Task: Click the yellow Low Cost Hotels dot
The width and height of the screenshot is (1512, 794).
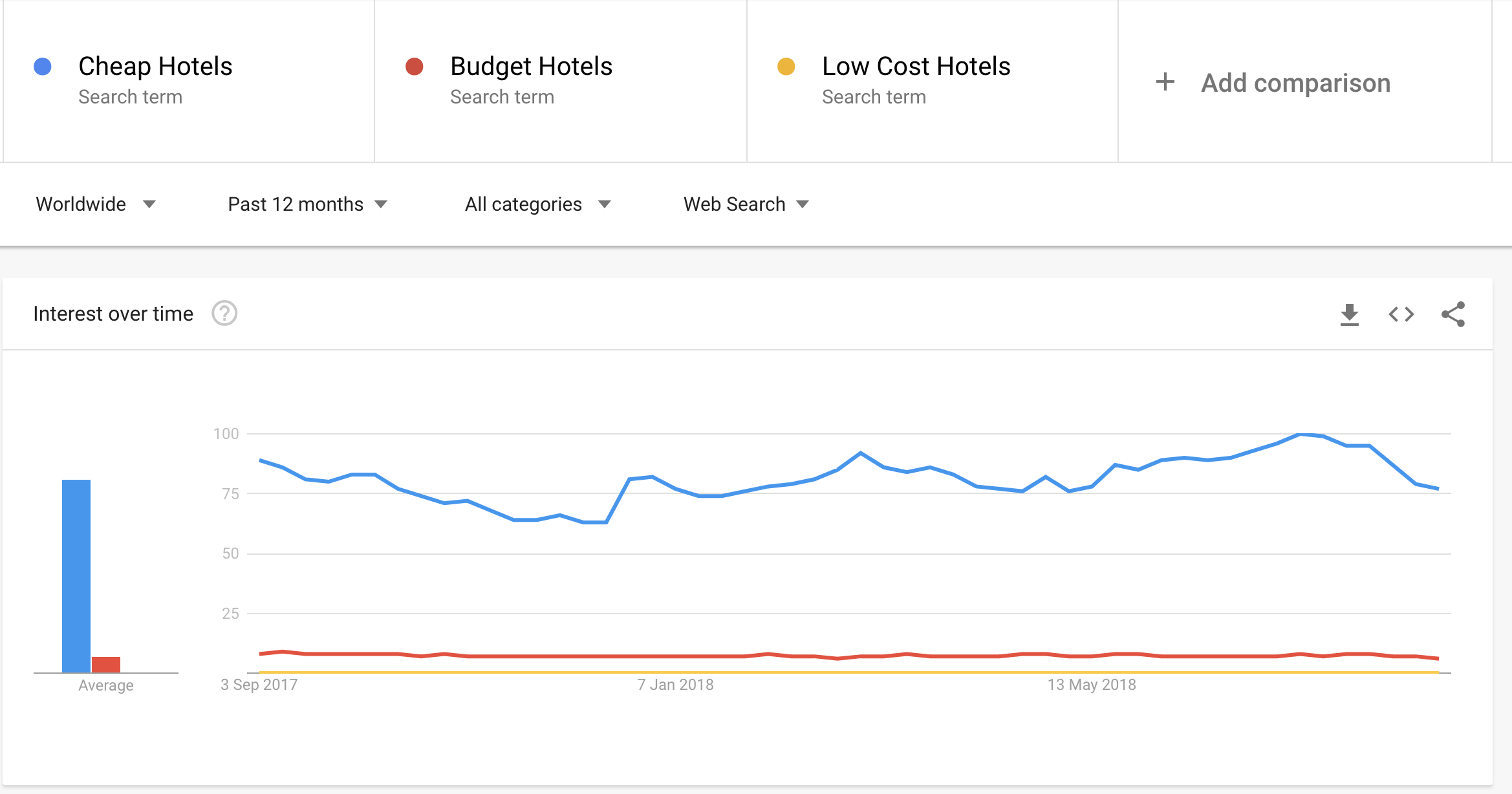Action: click(x=786, y=67)
